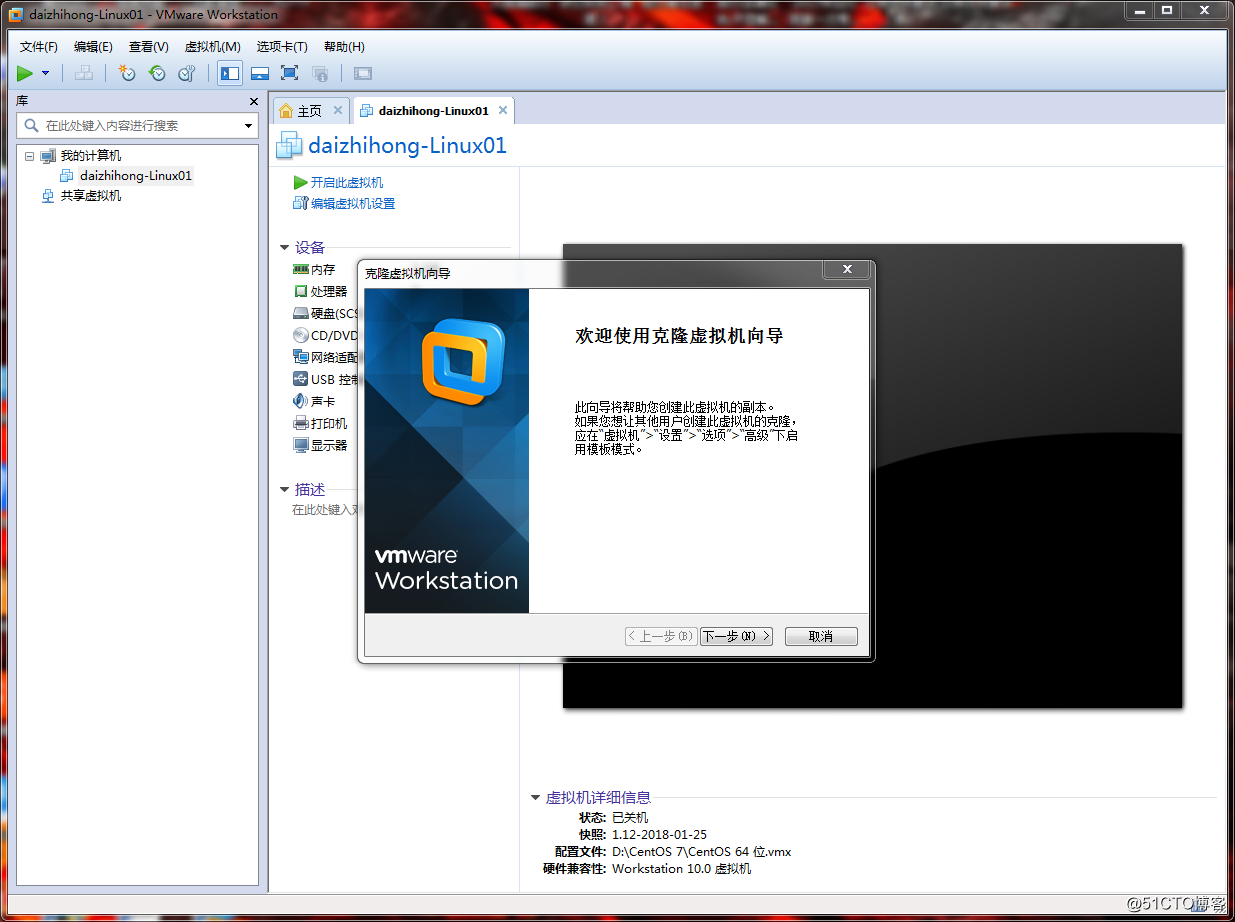Click the Workstation 10.0 虚拟机 compatibility value
Image resolution: width=1235 pixels, height=922 pixels.
tap(682, 869)
